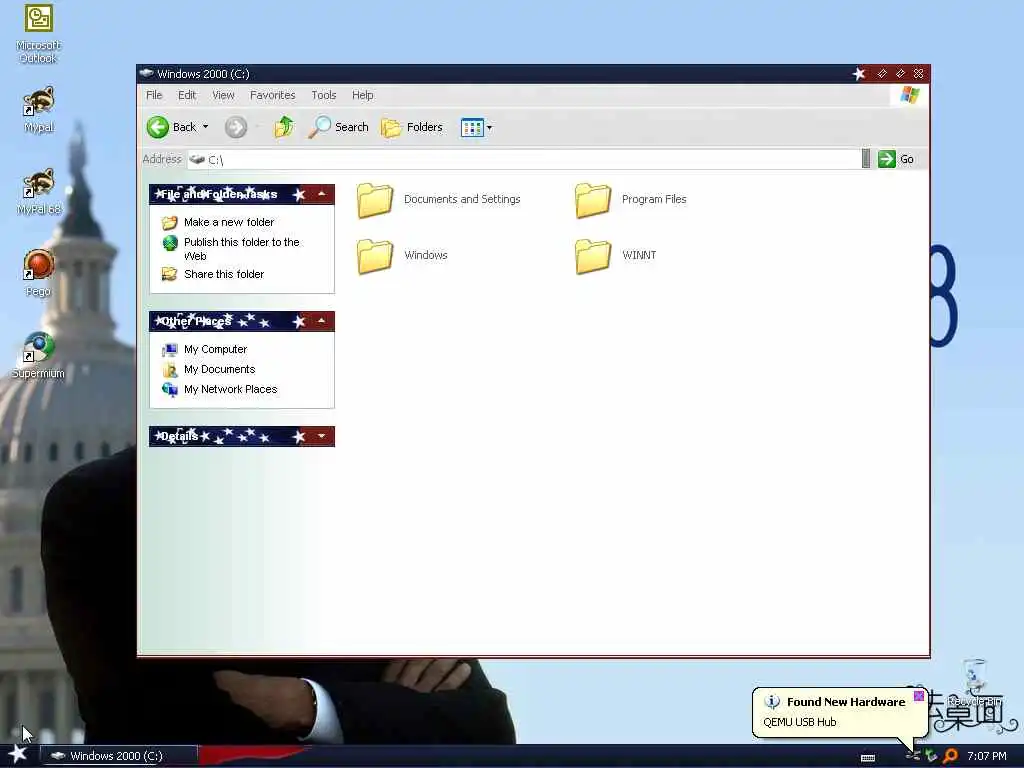Screen dimensions: 1024x768
Task: Click the drive icon in address bar
Action: click(x=197, y=159)
